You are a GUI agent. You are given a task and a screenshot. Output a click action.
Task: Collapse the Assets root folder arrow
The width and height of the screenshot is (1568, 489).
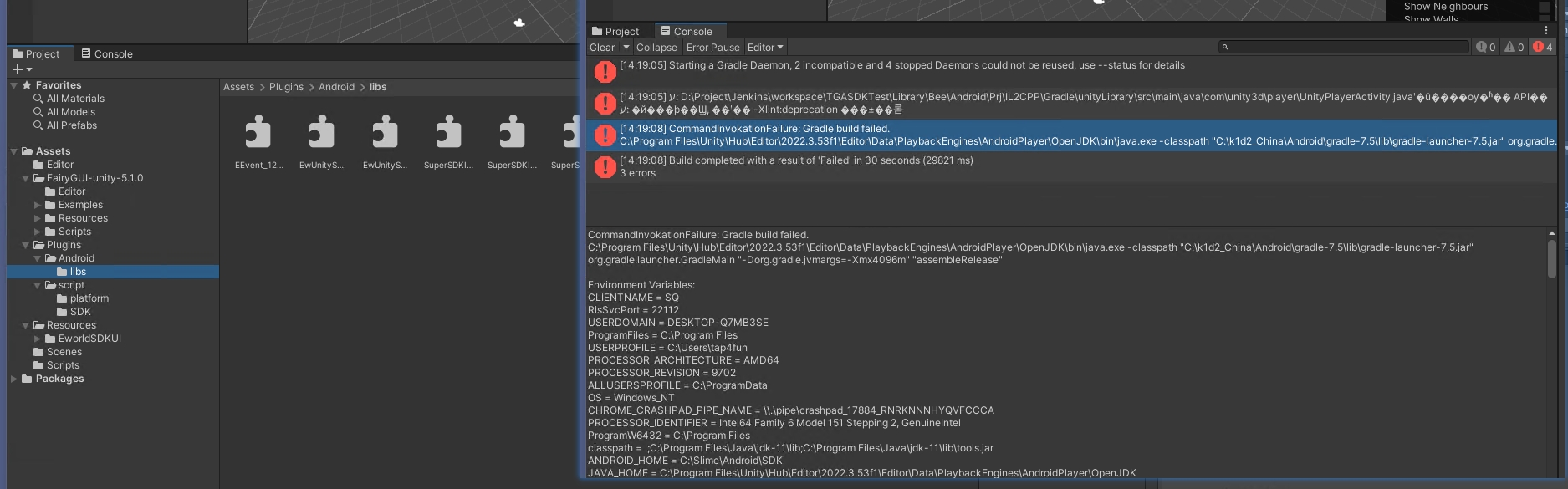click(x=14, y=151)
